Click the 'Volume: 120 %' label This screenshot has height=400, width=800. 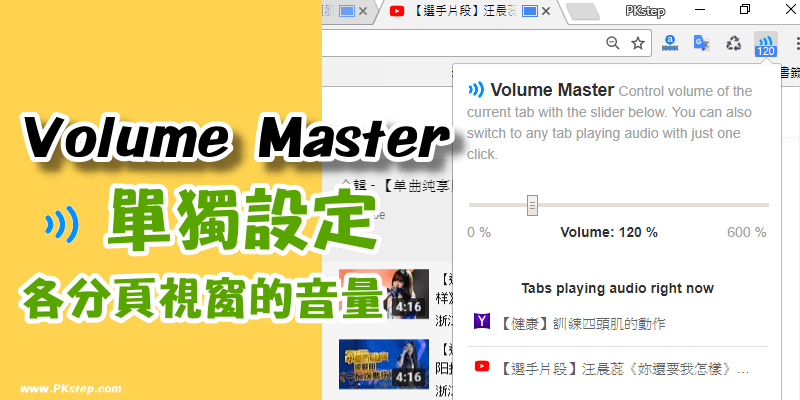pyautogui.click(x=609, y=233)
